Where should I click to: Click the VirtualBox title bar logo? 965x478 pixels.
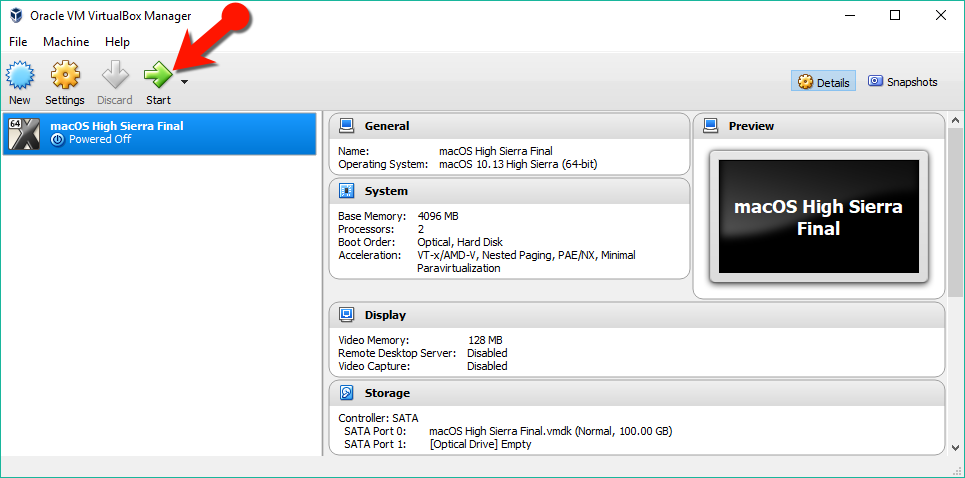point(16,15)
